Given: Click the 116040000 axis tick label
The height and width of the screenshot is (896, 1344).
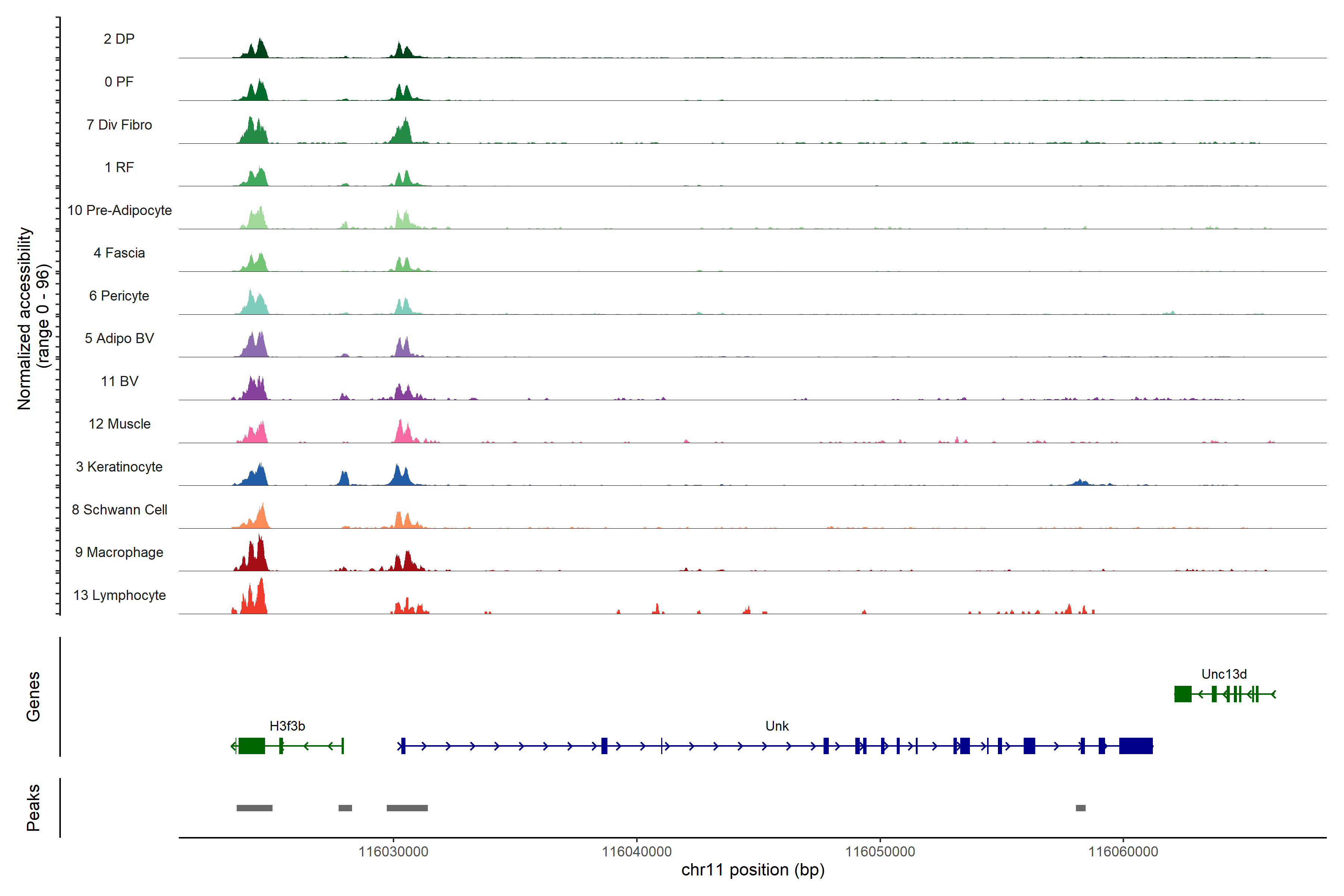Looking at the screenshot, I should pos(637,852).
